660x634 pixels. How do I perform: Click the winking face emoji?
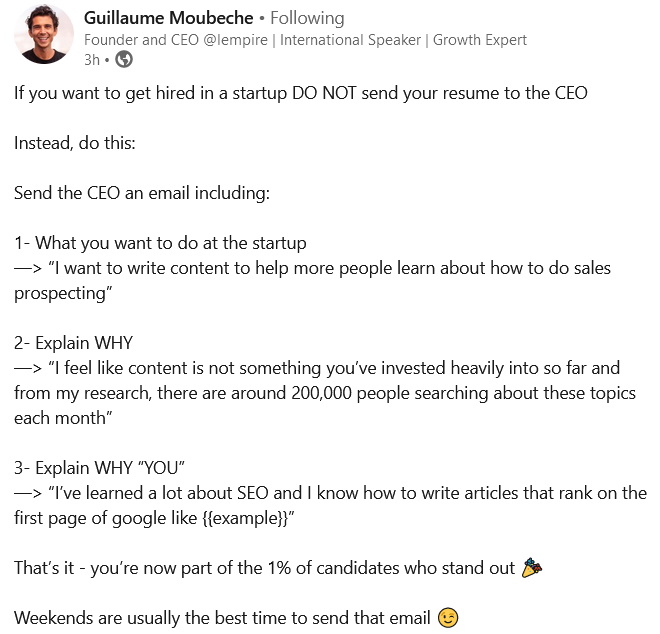pos(448,618)
